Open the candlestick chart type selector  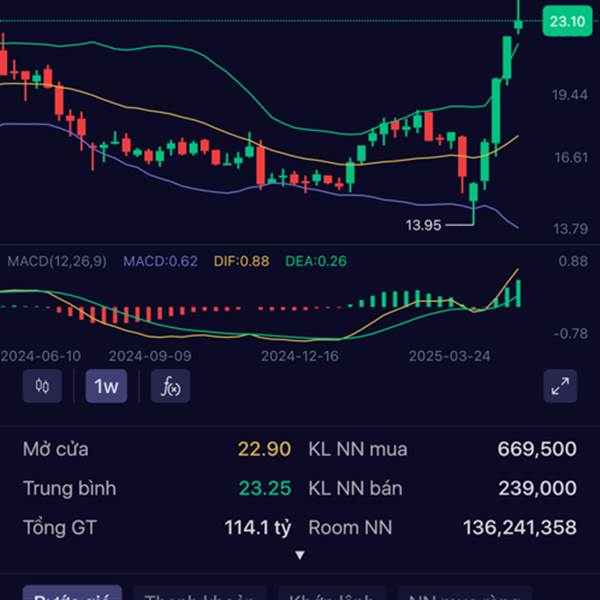click(x=42, y=386)
